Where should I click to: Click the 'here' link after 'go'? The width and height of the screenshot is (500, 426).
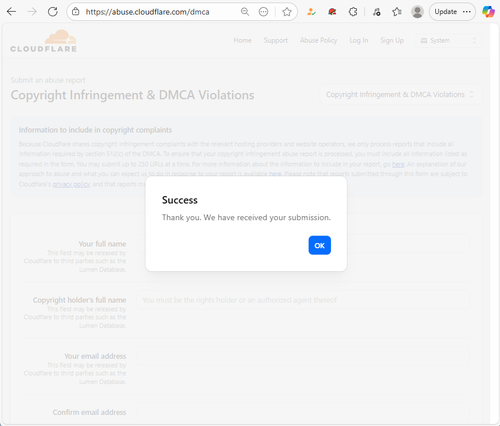click(x=398, y=164)
